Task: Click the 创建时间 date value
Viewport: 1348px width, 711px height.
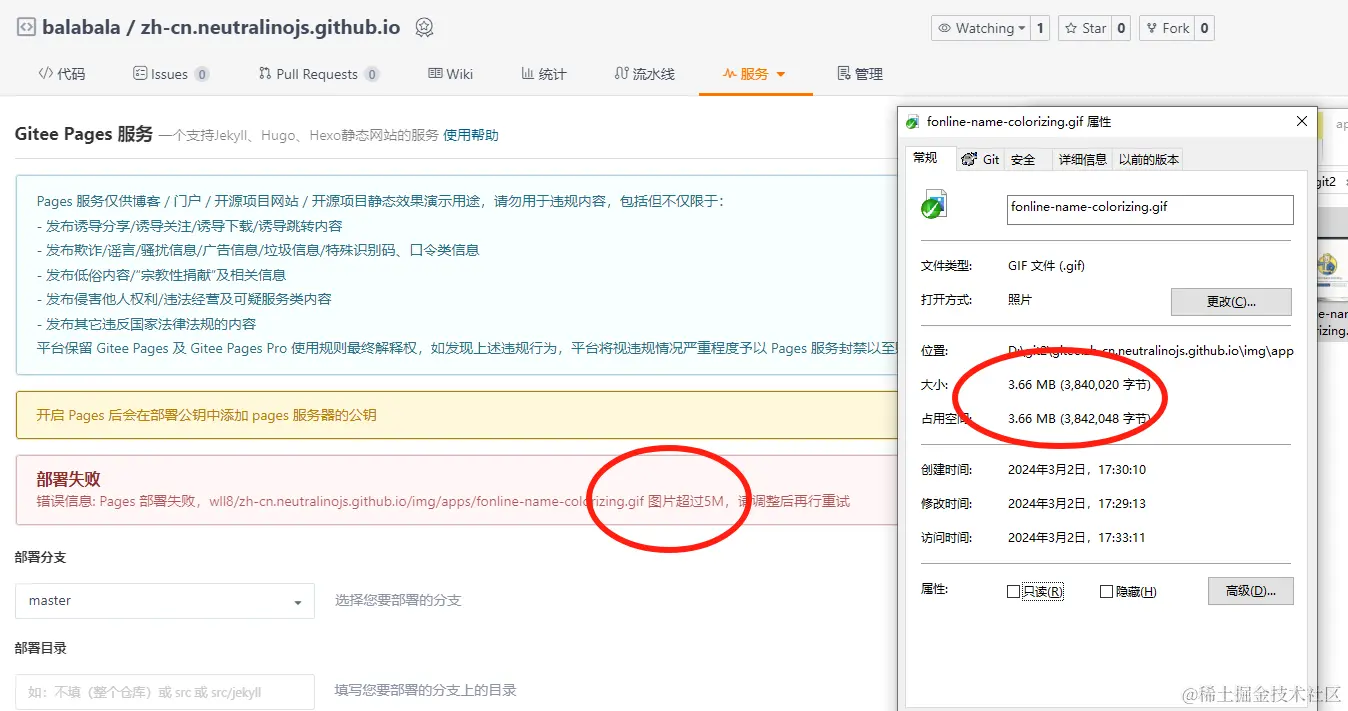Action: (1077, 469)
